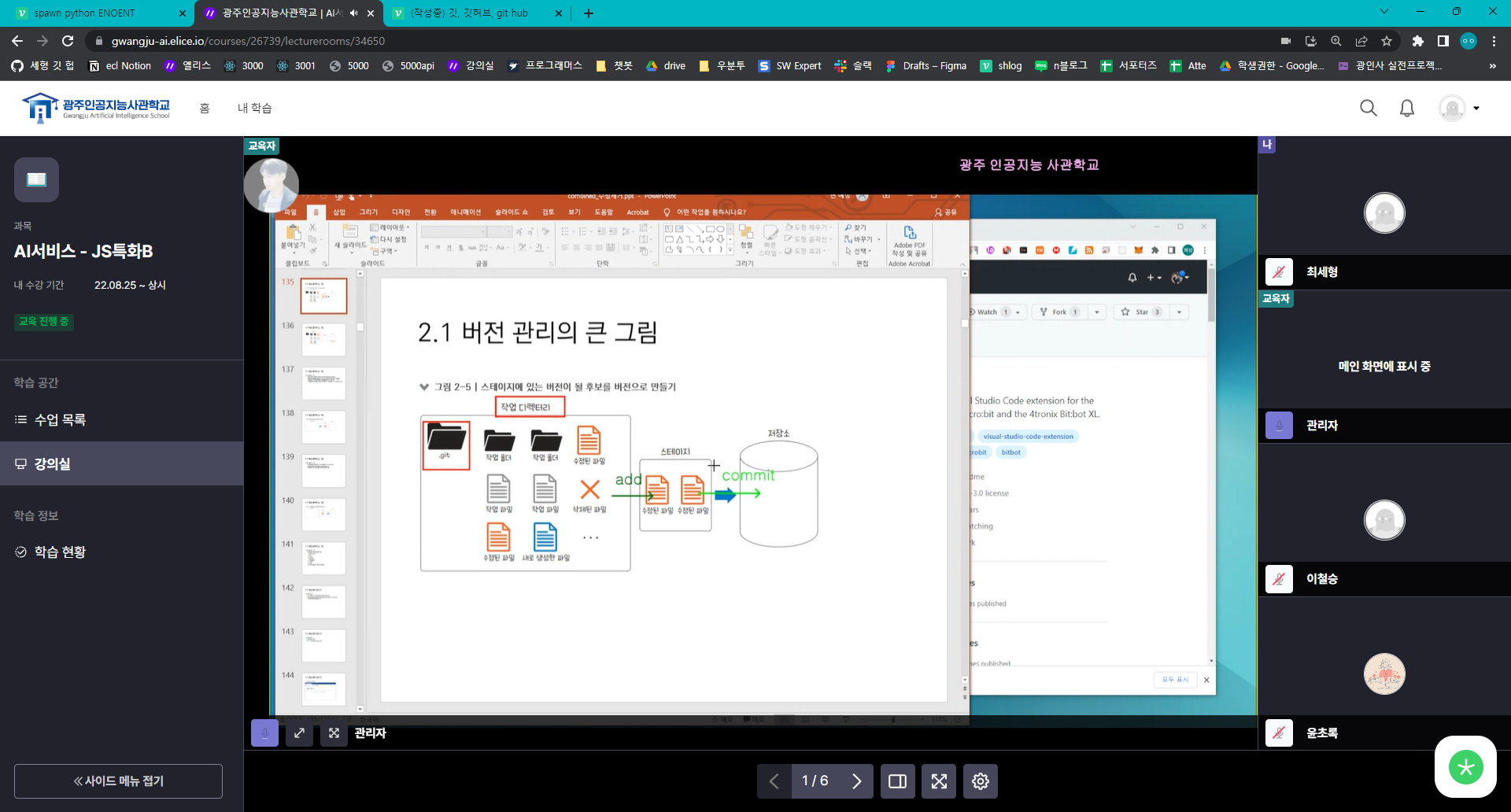Click share page icon in address bar
The width and height of the screenshot is (1511, 812).
click(x=1361, y=41)
